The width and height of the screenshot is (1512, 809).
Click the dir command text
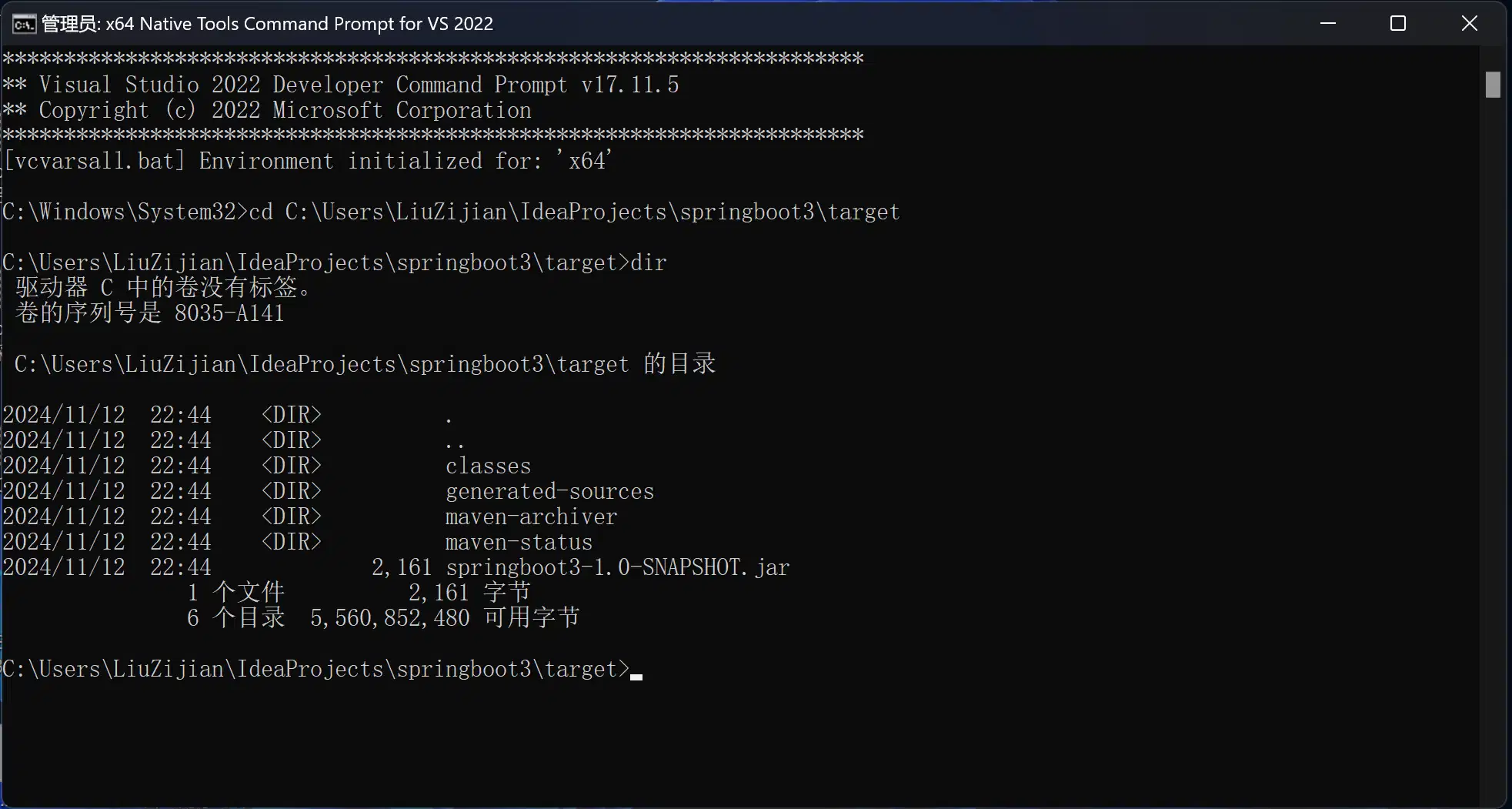pos(647,262)
